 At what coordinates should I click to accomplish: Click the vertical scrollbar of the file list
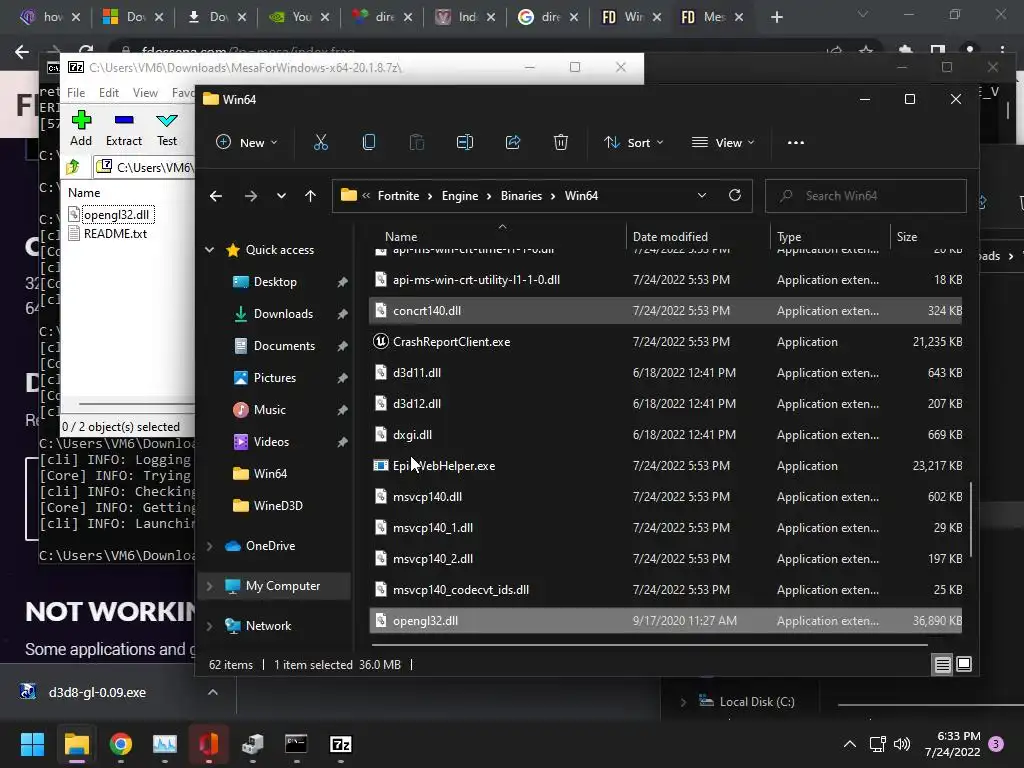[x=970, y=520]
